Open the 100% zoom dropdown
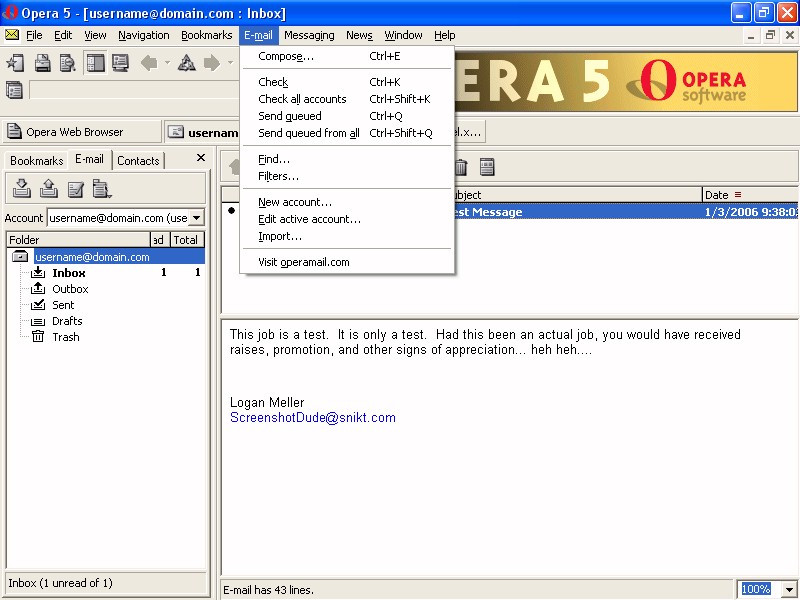 [x=789, y=590]
